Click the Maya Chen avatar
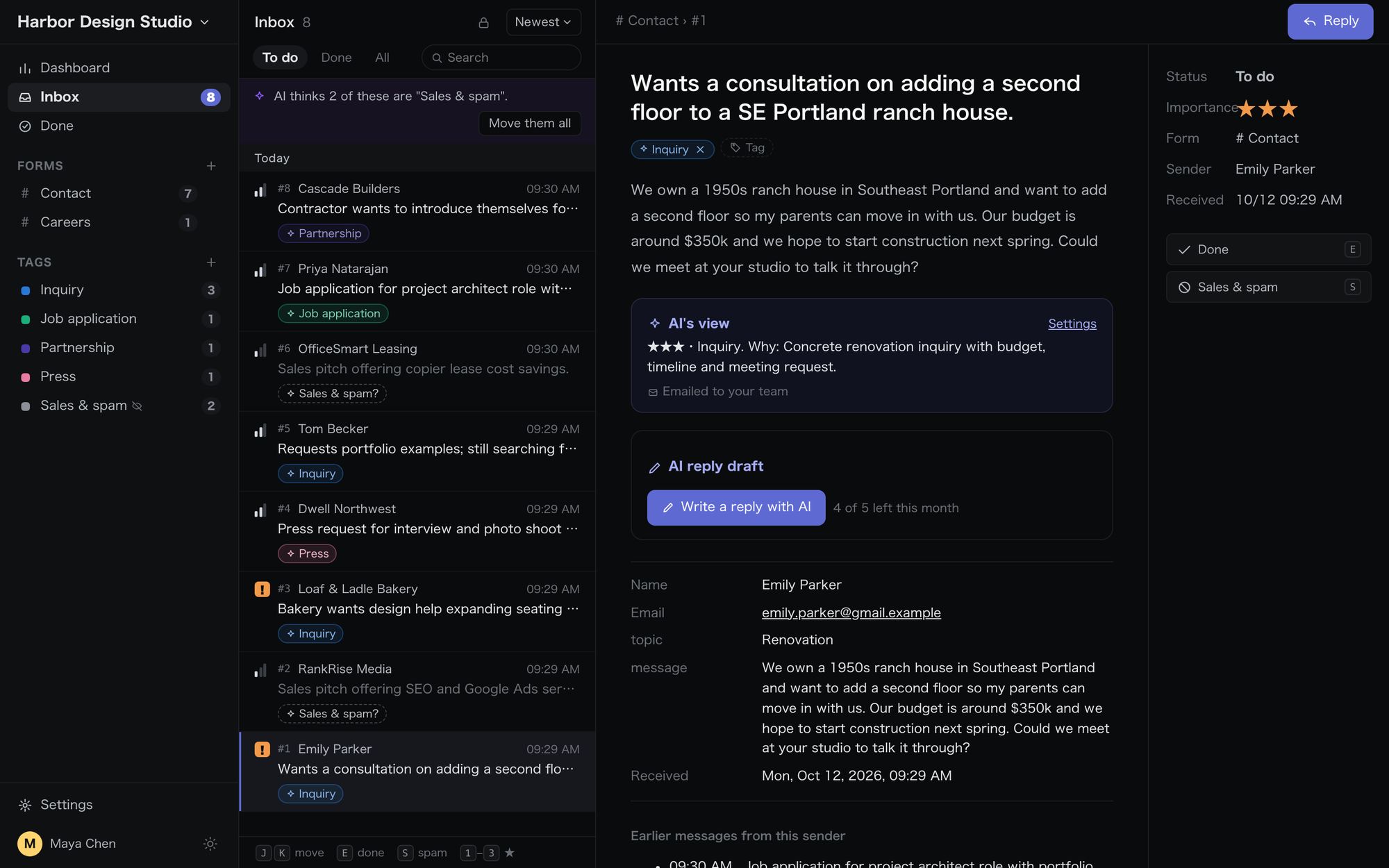The width and height of the screenshot is (1389, 868). 30,844
